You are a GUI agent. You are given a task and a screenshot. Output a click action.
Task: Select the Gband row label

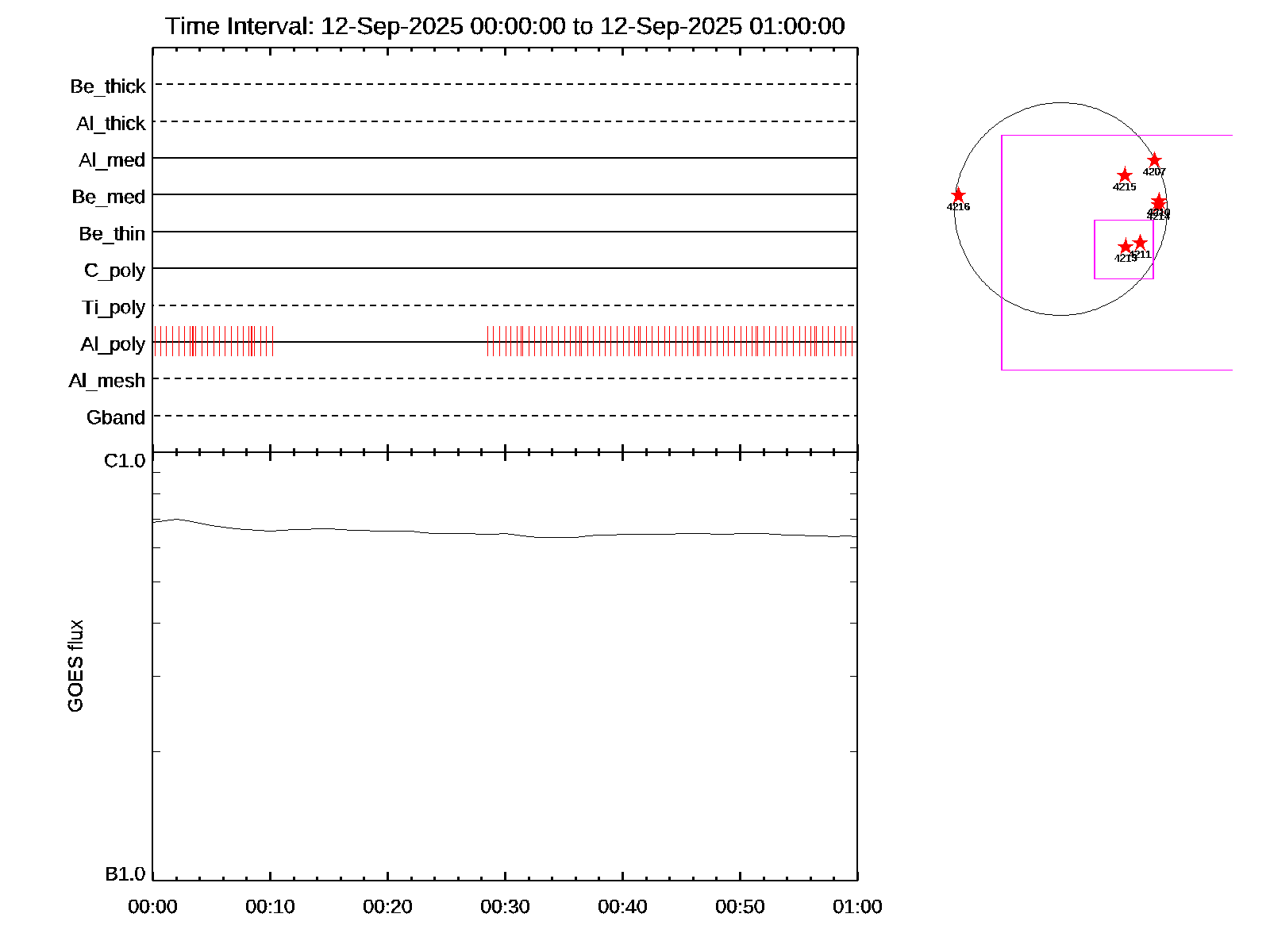tap(116, 418)
